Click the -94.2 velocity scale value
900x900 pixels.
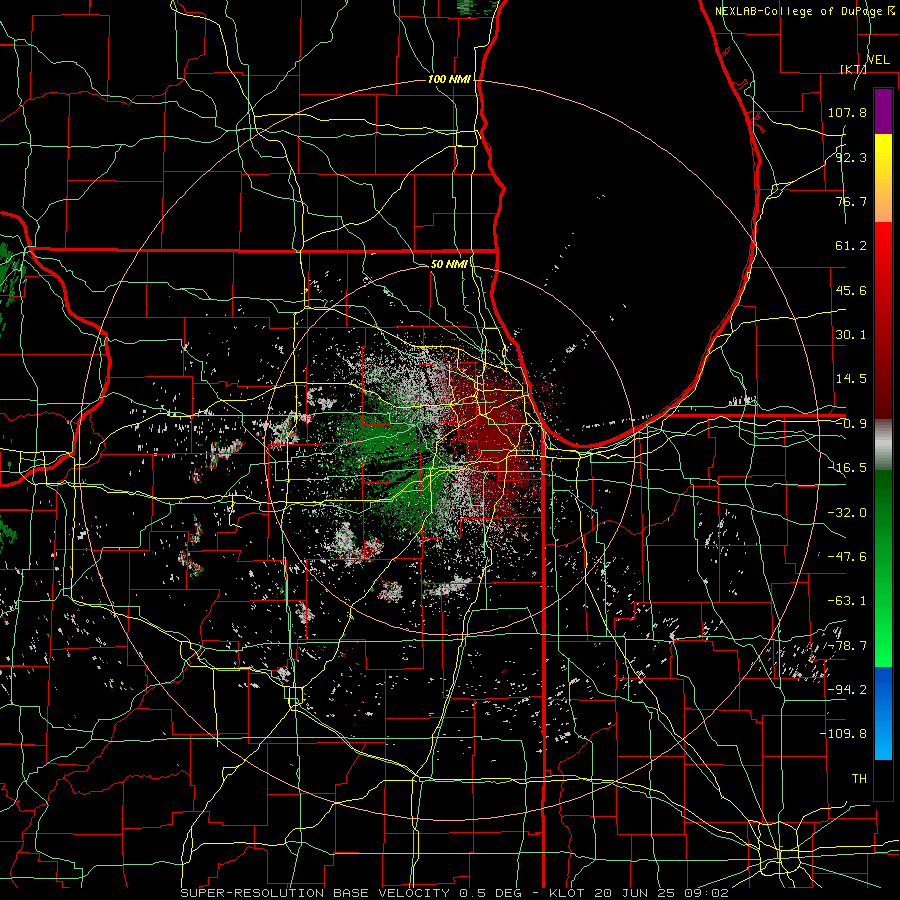(847, 690)
